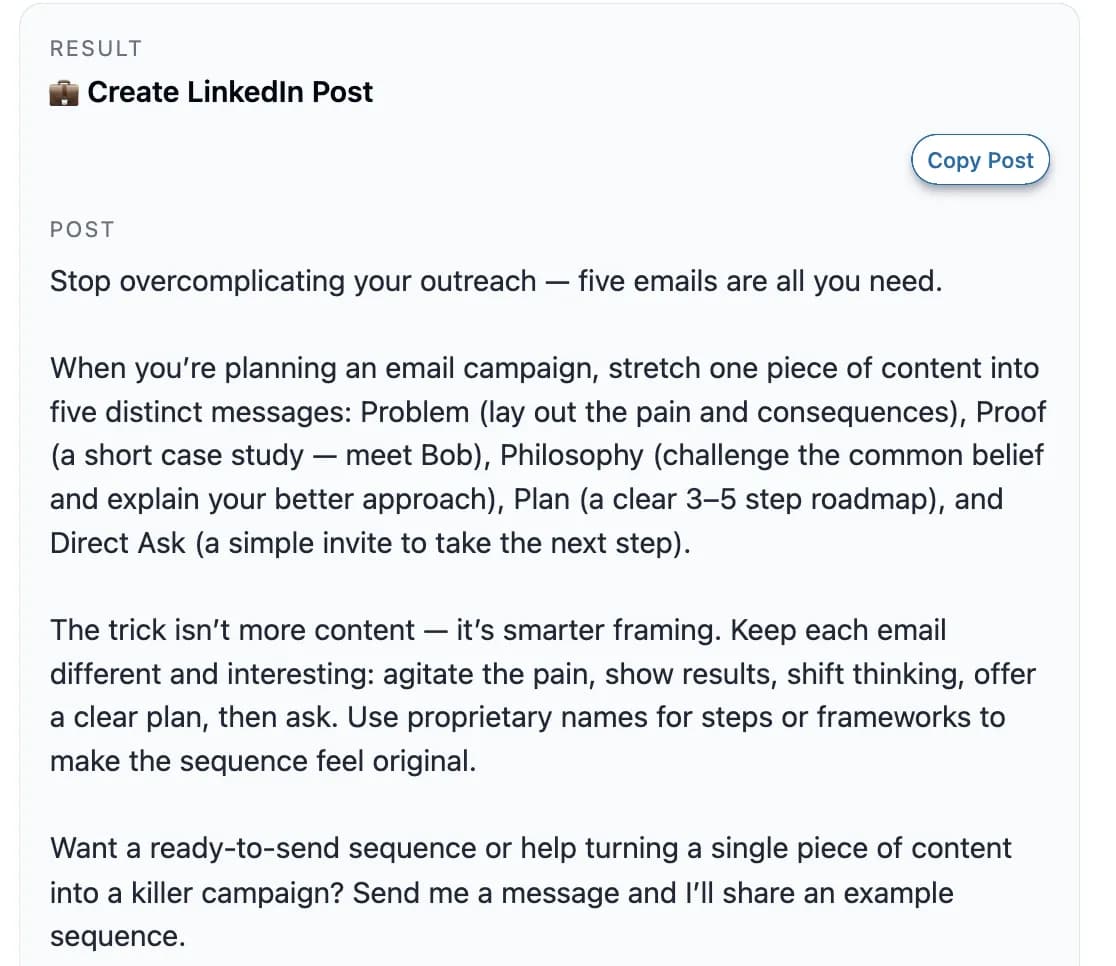Select the POST section label
This screenshot has width=1116, height=966.
point(82,229)
